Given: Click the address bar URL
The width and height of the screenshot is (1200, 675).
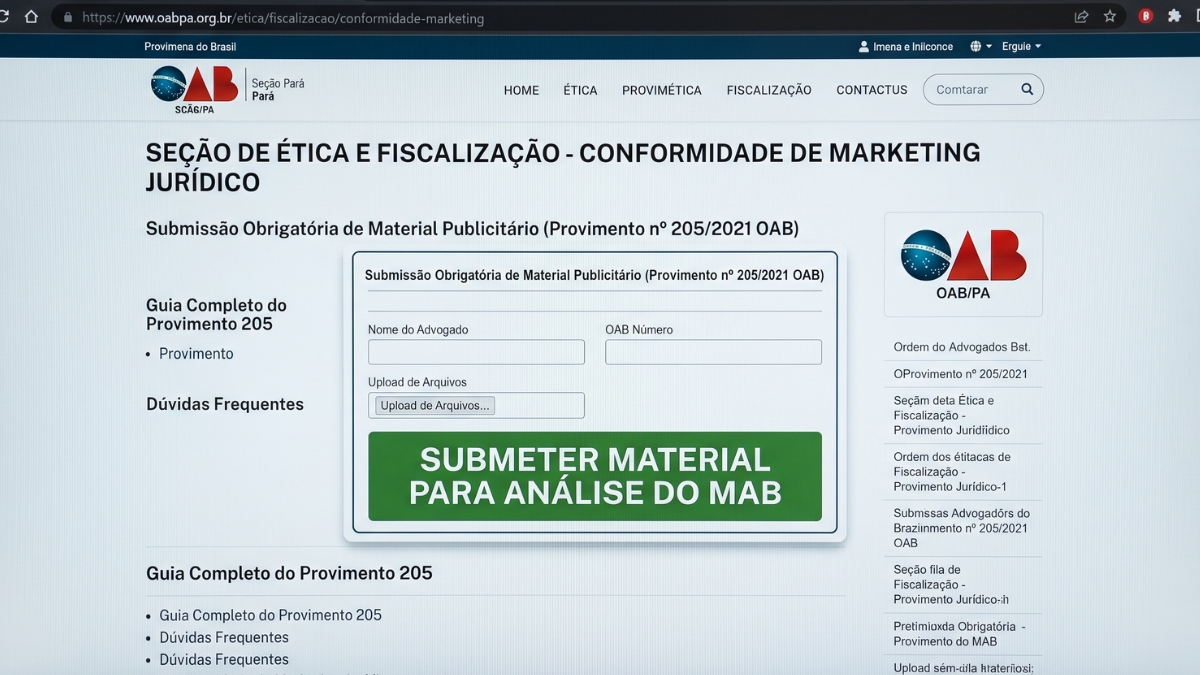Looking at the screenshot, I should pyautogui.click(x=283, y=18).
